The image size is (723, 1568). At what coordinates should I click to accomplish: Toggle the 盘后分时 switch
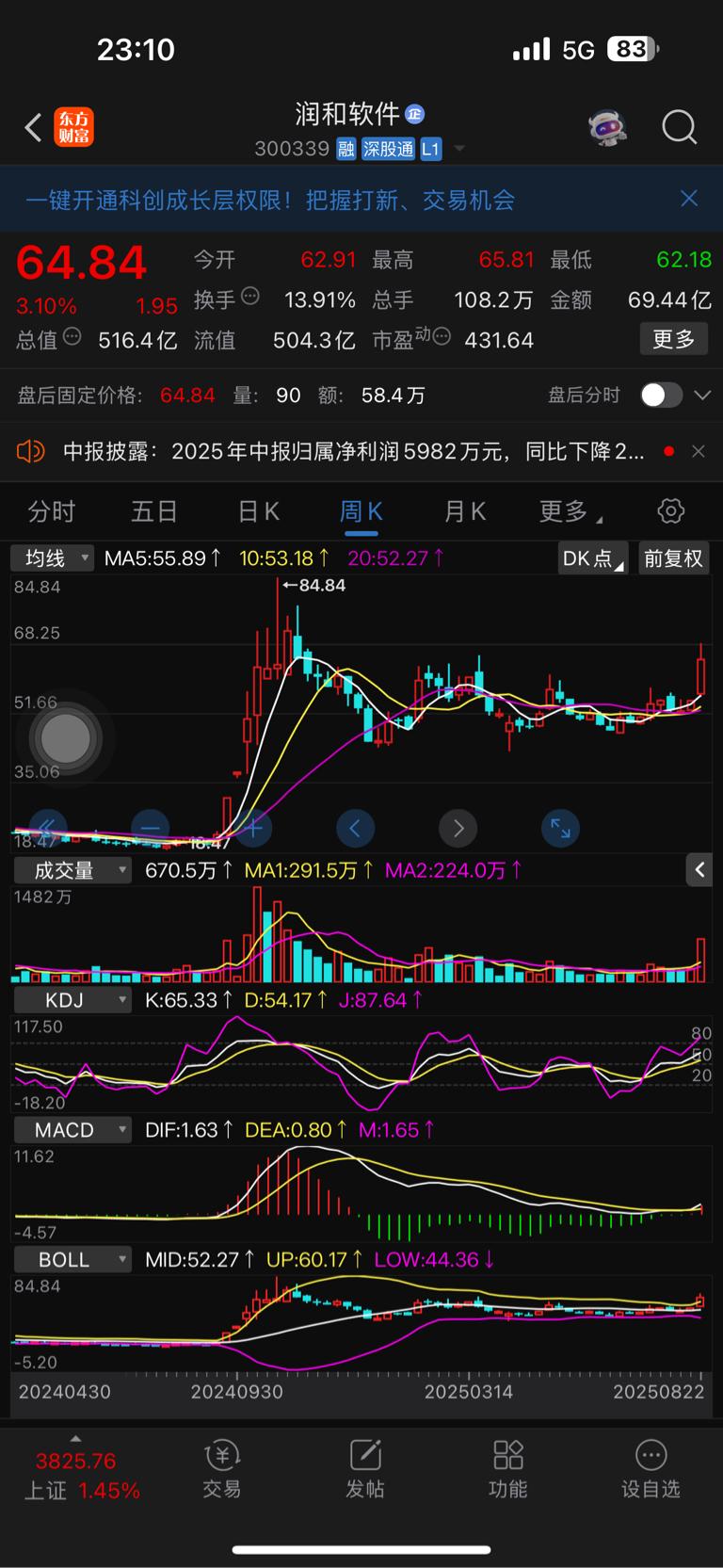pos(661,395)
